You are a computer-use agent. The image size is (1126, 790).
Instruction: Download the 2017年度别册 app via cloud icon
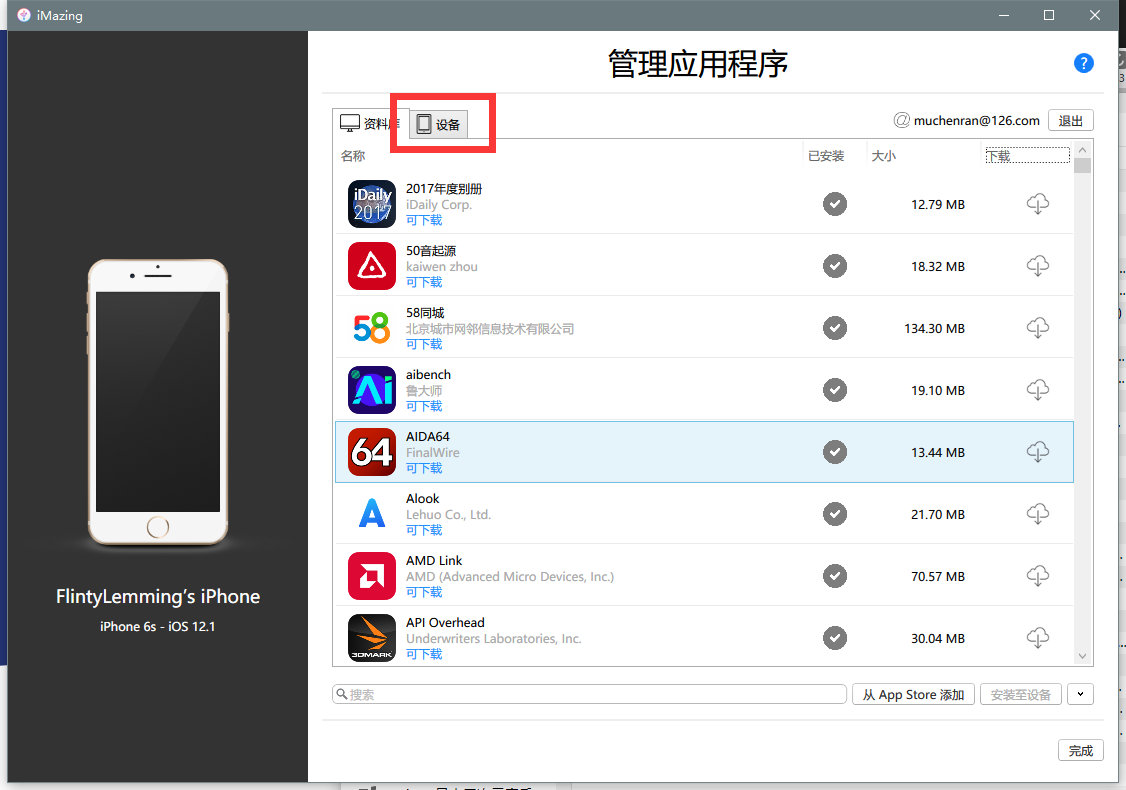pos(1038,204)
